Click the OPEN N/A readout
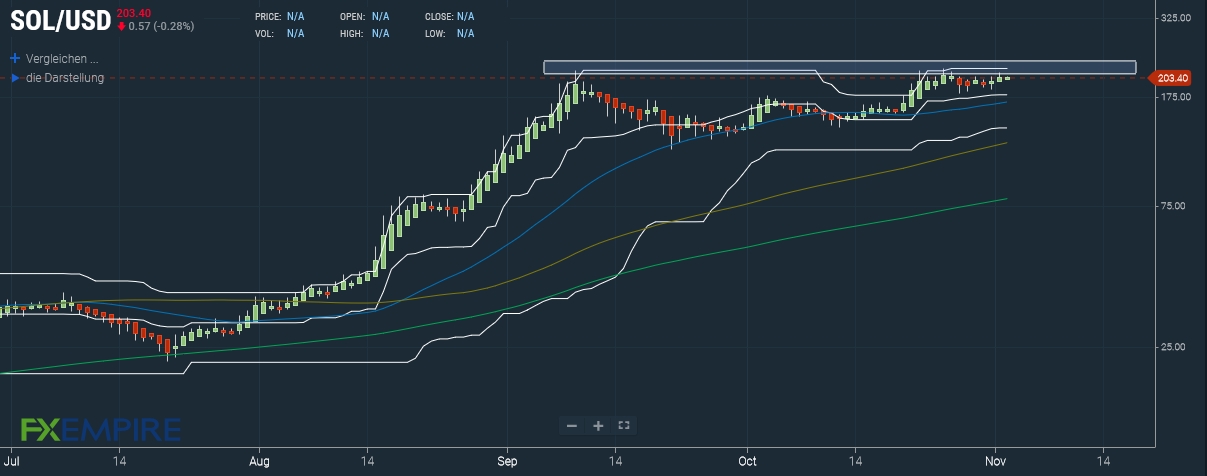 pyautogui.click(x=365, y=17)
